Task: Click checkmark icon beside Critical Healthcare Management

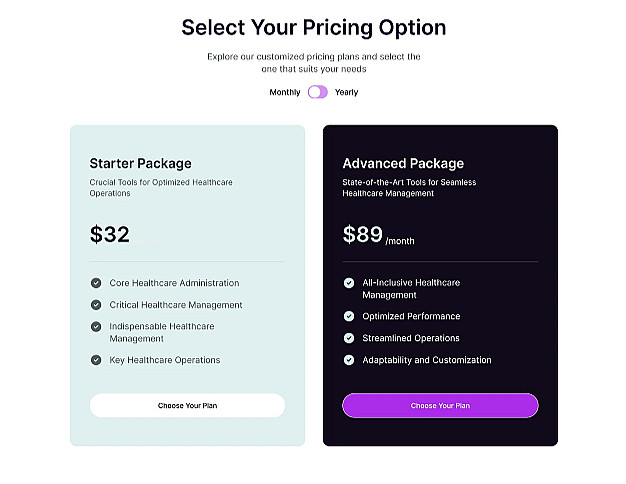Action: click(x=96, y=305)
